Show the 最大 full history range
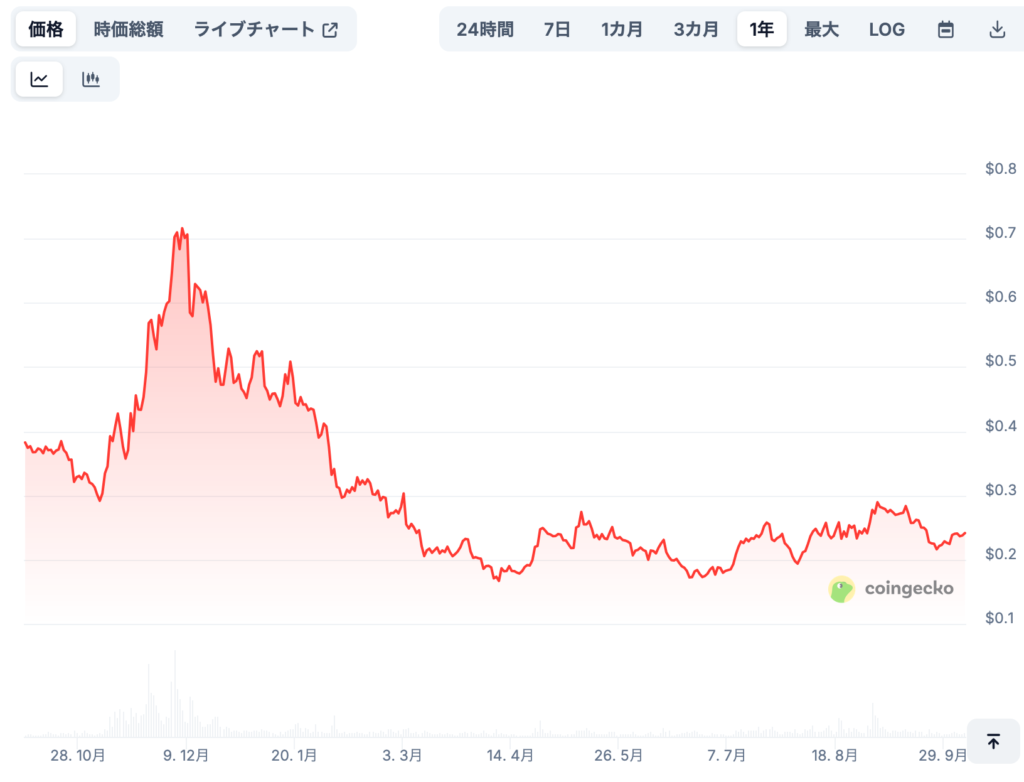 click(821, 29)
